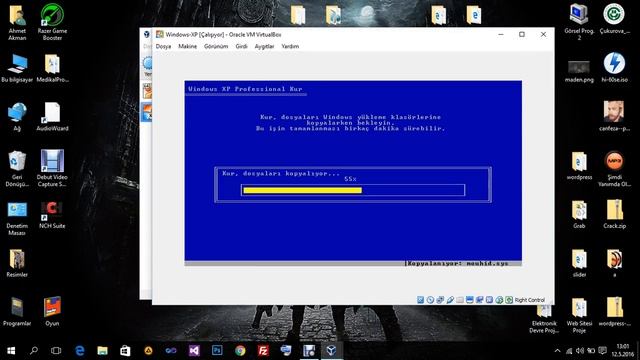The width and height of the screenshot is (640, 360).
Task: Launch the NCH Suite shortcut
Action: point(52,215)
